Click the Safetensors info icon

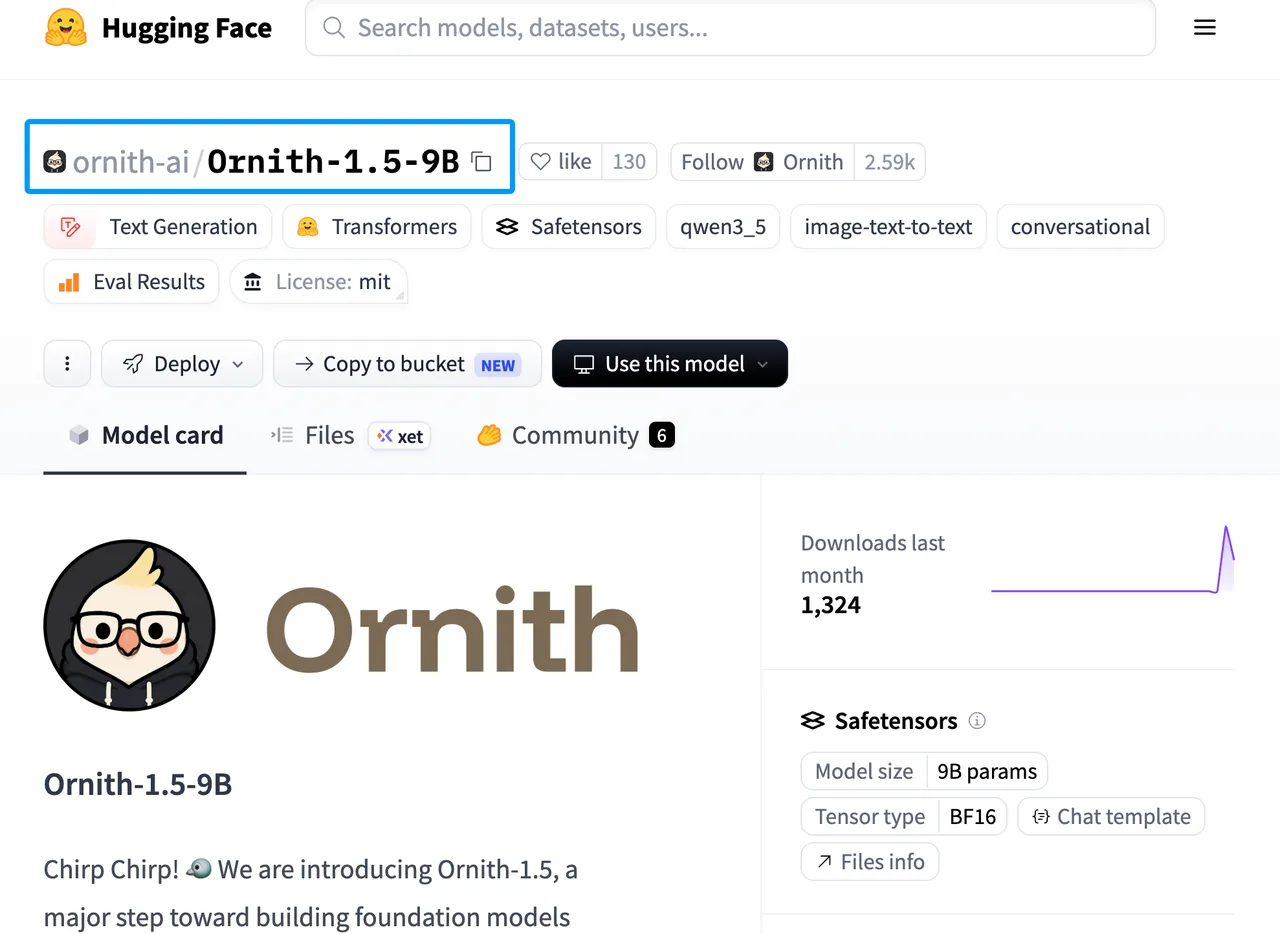[978, 720]
